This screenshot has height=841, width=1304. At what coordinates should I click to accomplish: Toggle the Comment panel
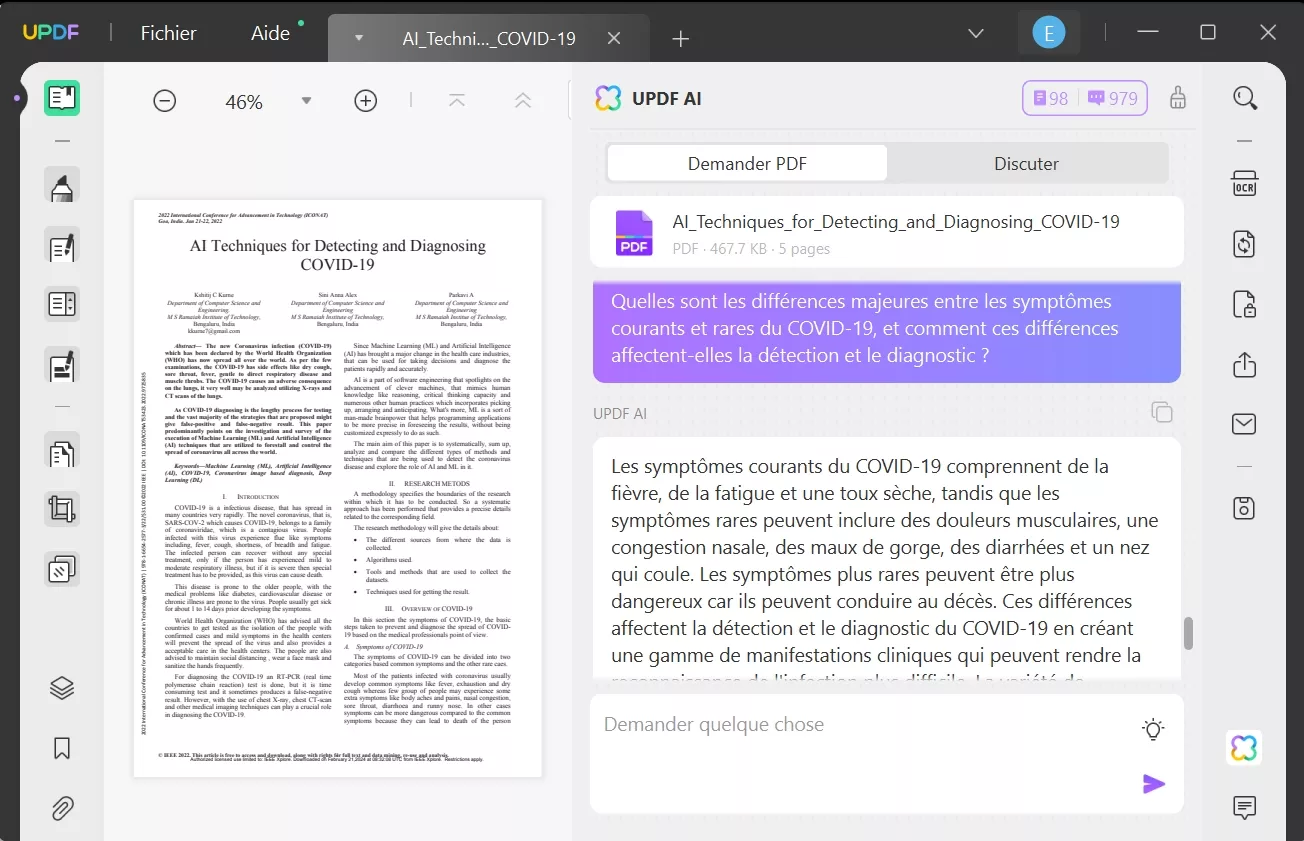point(1244,807)
